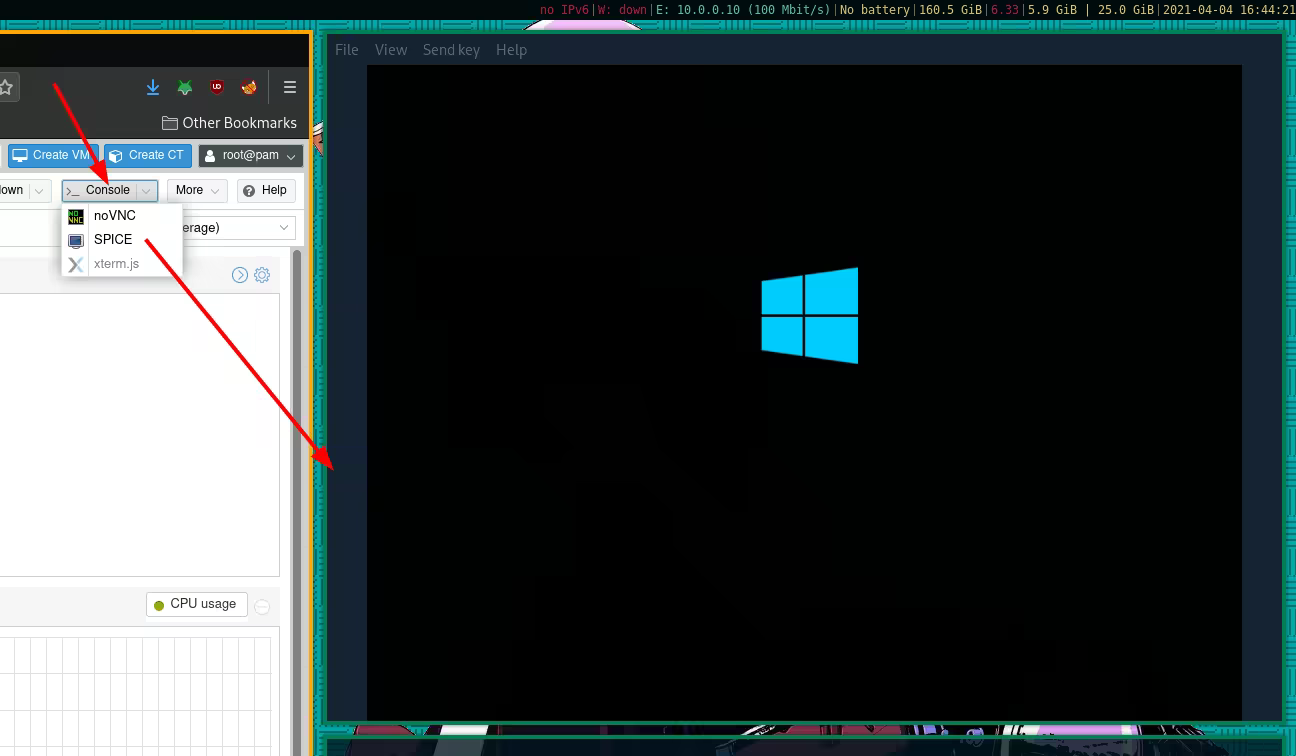Click the Windows logo in VM display
The width and height of the screenshot is (1296, 756).
coord(810,315)
